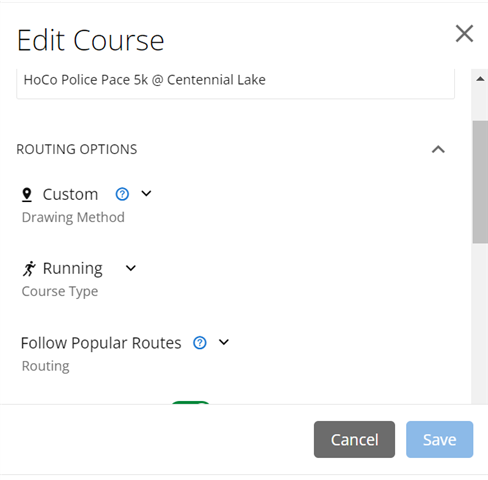Close the Edit Course dialog with X

(464, 34)
